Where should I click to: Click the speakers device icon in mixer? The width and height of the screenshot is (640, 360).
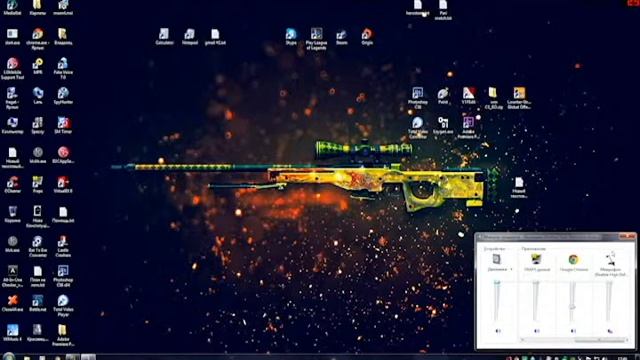[x=496, y=259]
